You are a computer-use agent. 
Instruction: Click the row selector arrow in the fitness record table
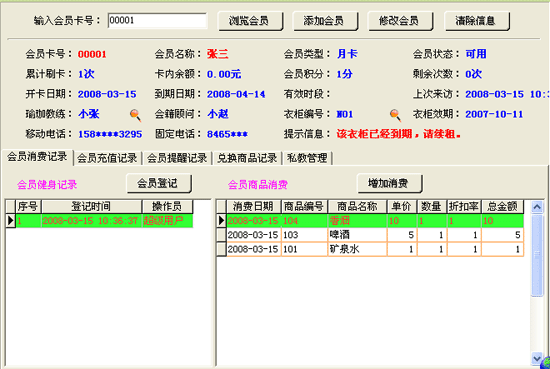tap(10, 221)
